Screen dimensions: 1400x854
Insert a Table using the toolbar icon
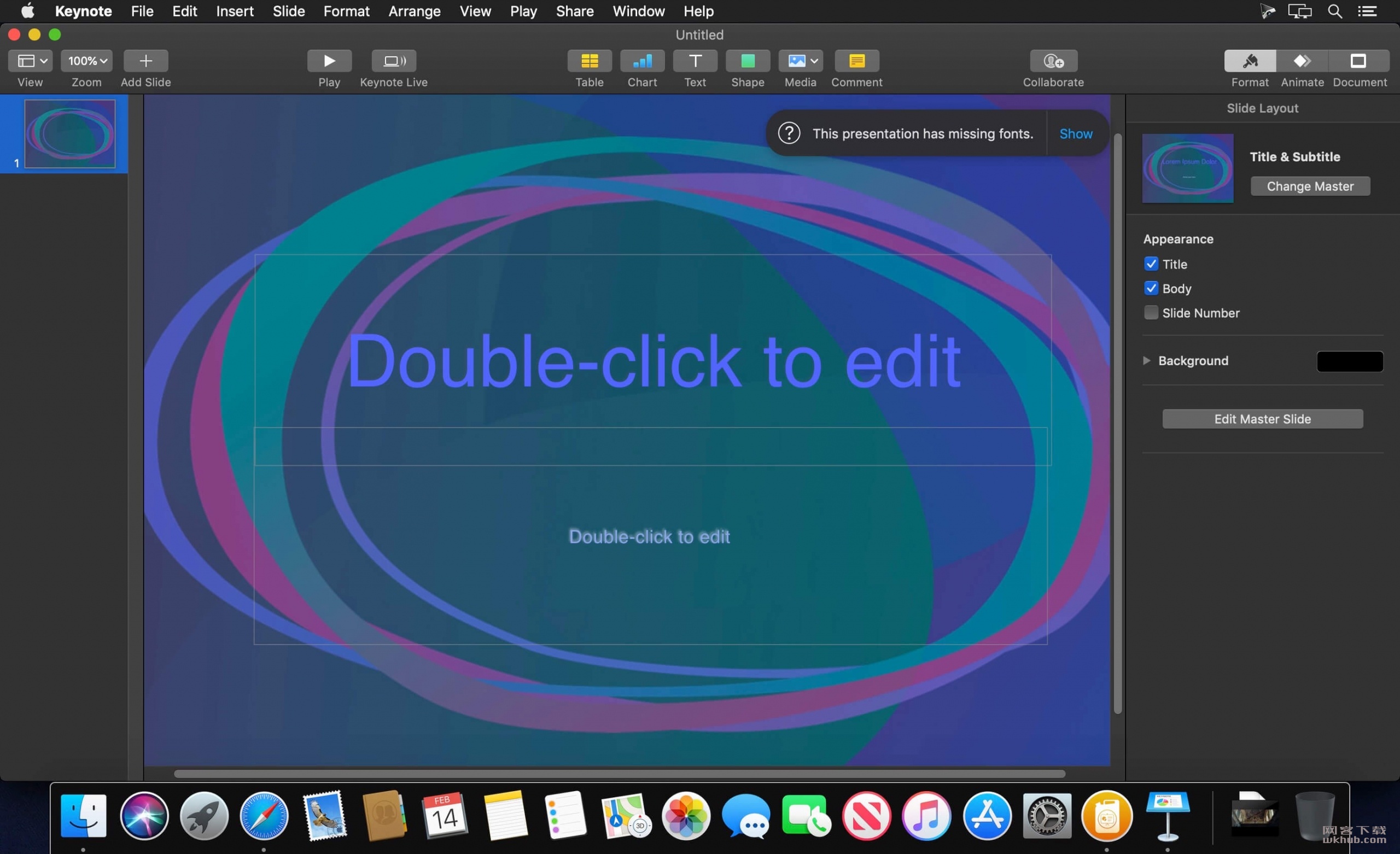point(589,61)
